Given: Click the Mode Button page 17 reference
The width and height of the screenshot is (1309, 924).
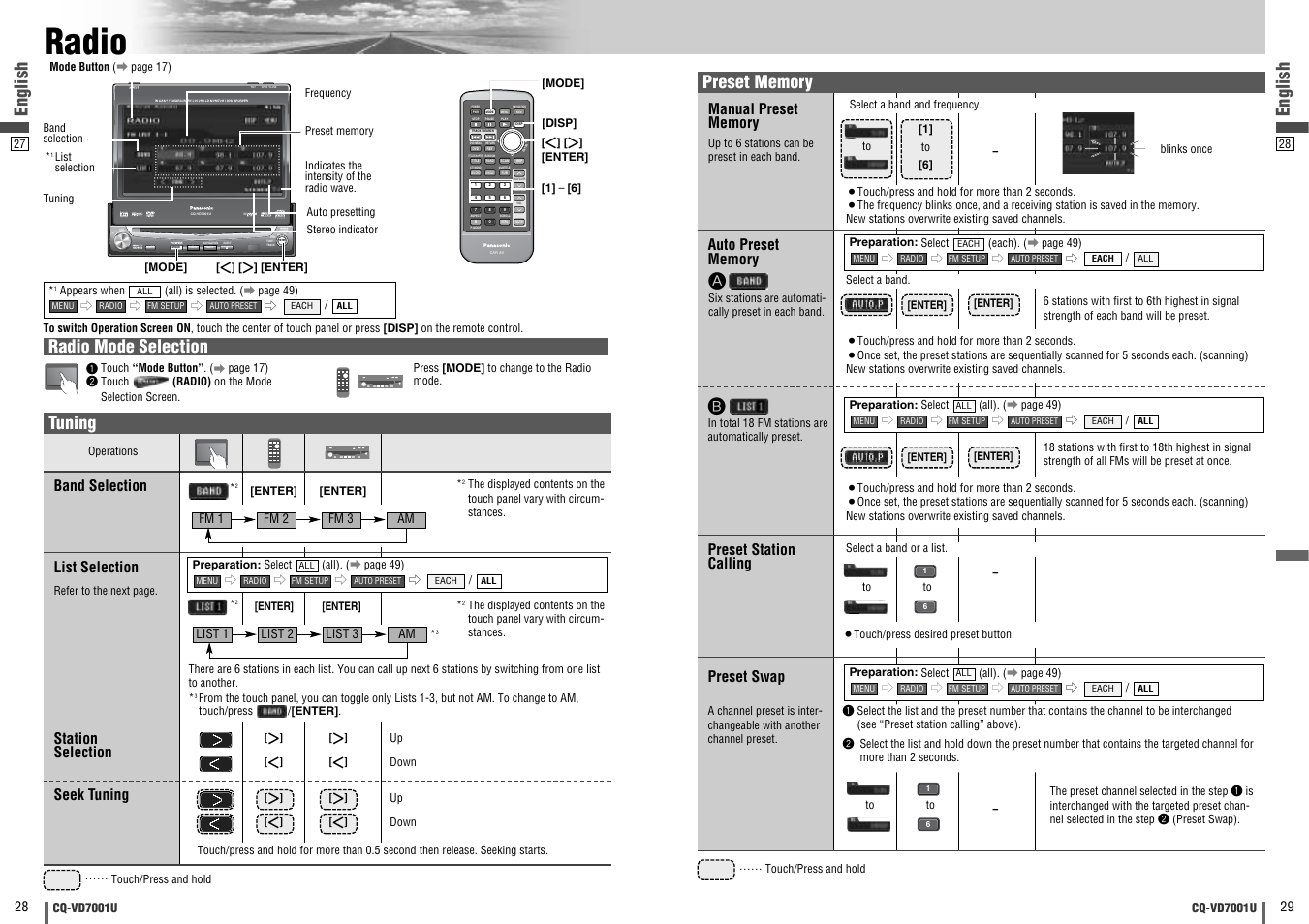Looking at the screenshot, I should (110, 67).
